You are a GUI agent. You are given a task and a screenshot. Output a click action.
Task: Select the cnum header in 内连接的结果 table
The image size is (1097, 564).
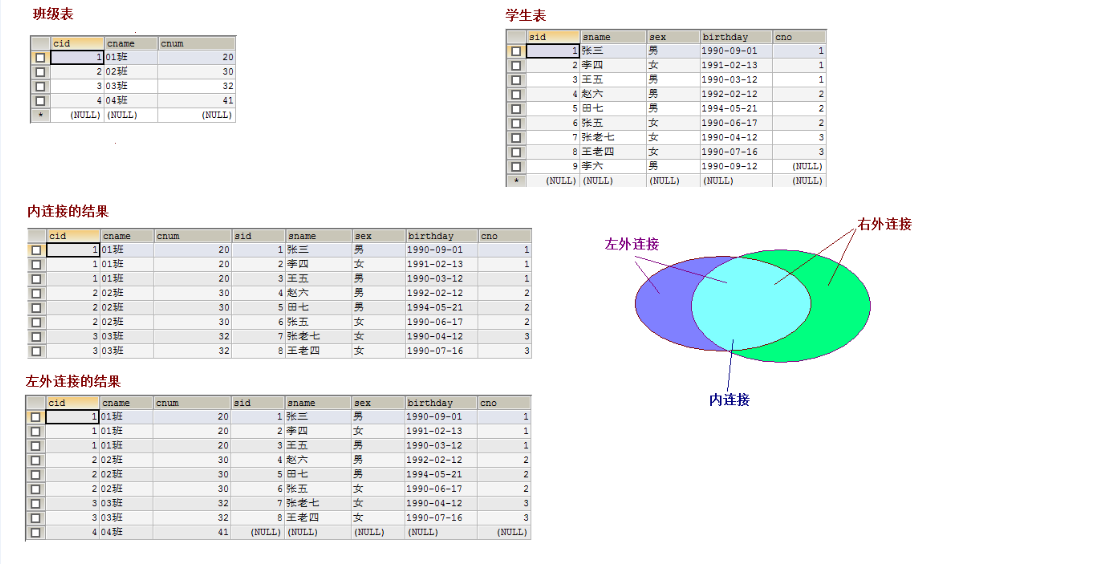tap(192, 236)
